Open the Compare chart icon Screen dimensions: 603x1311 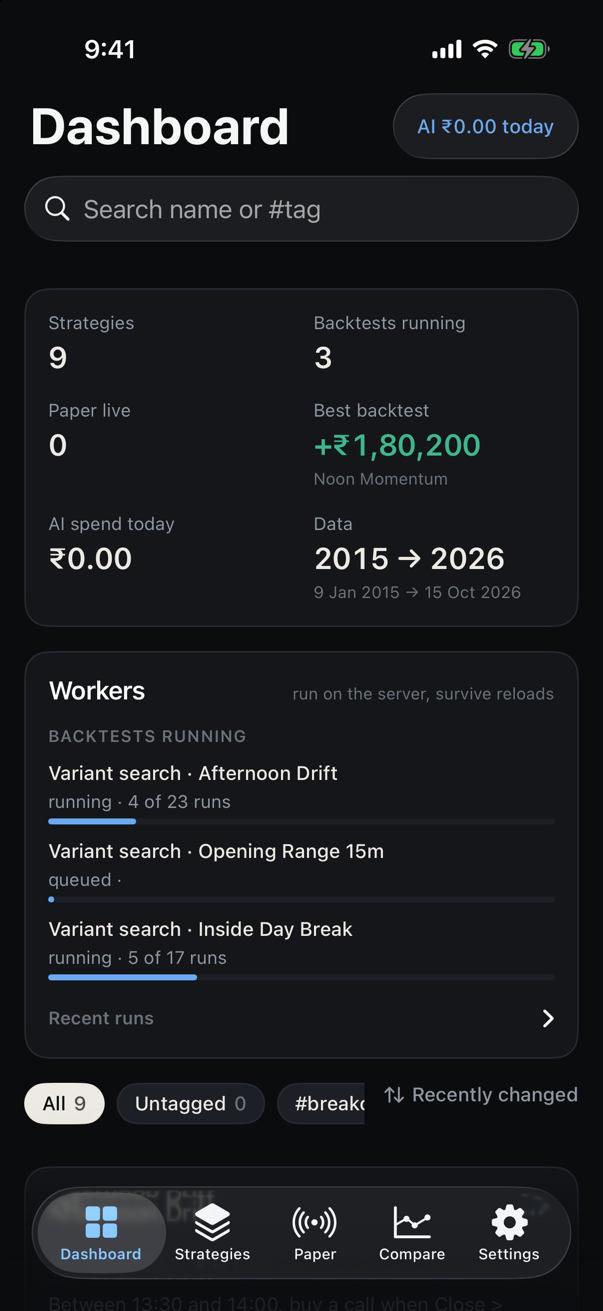click(x=412, y=1222)
